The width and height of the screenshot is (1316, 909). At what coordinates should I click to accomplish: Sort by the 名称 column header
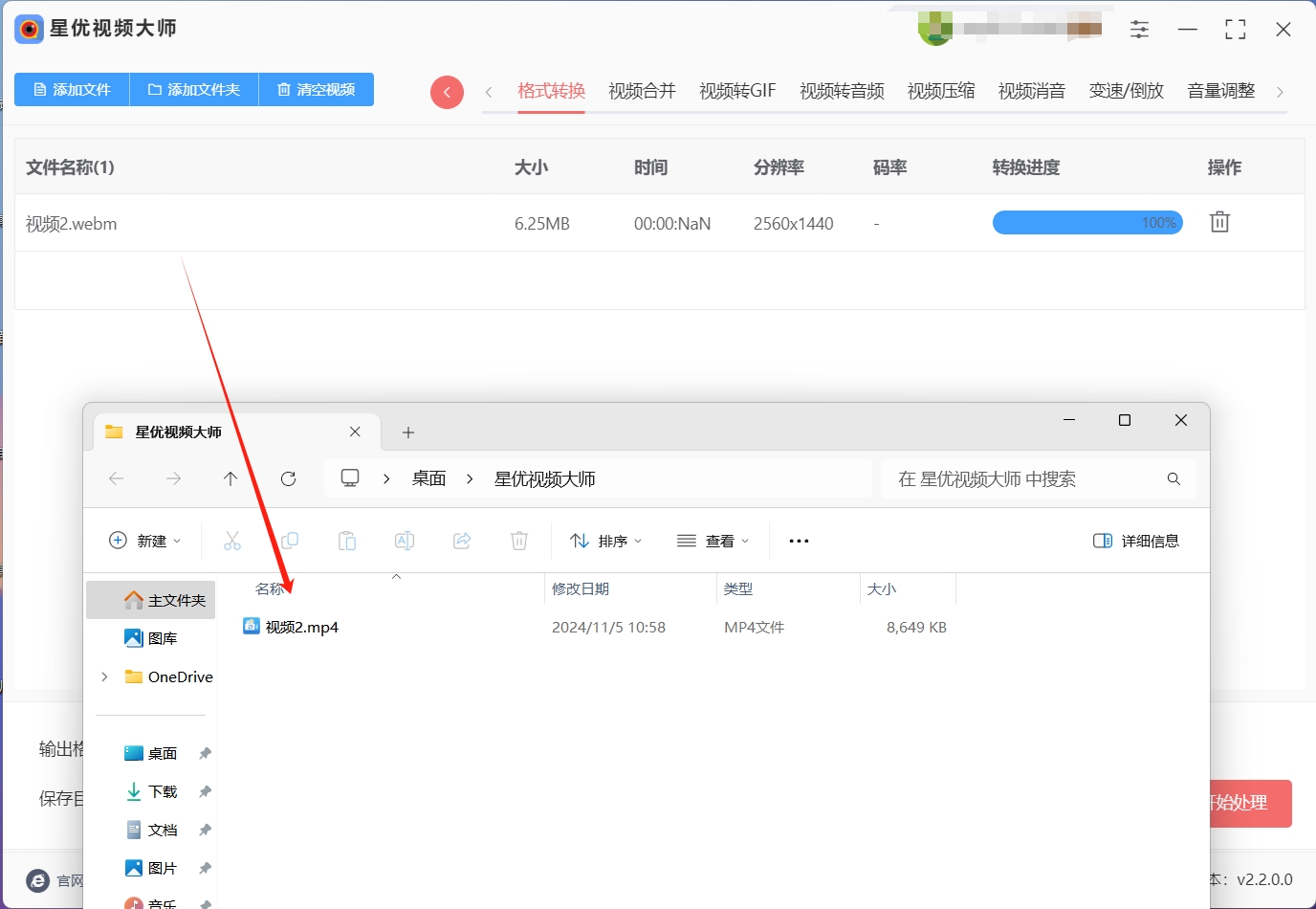[x=271, y=589]
